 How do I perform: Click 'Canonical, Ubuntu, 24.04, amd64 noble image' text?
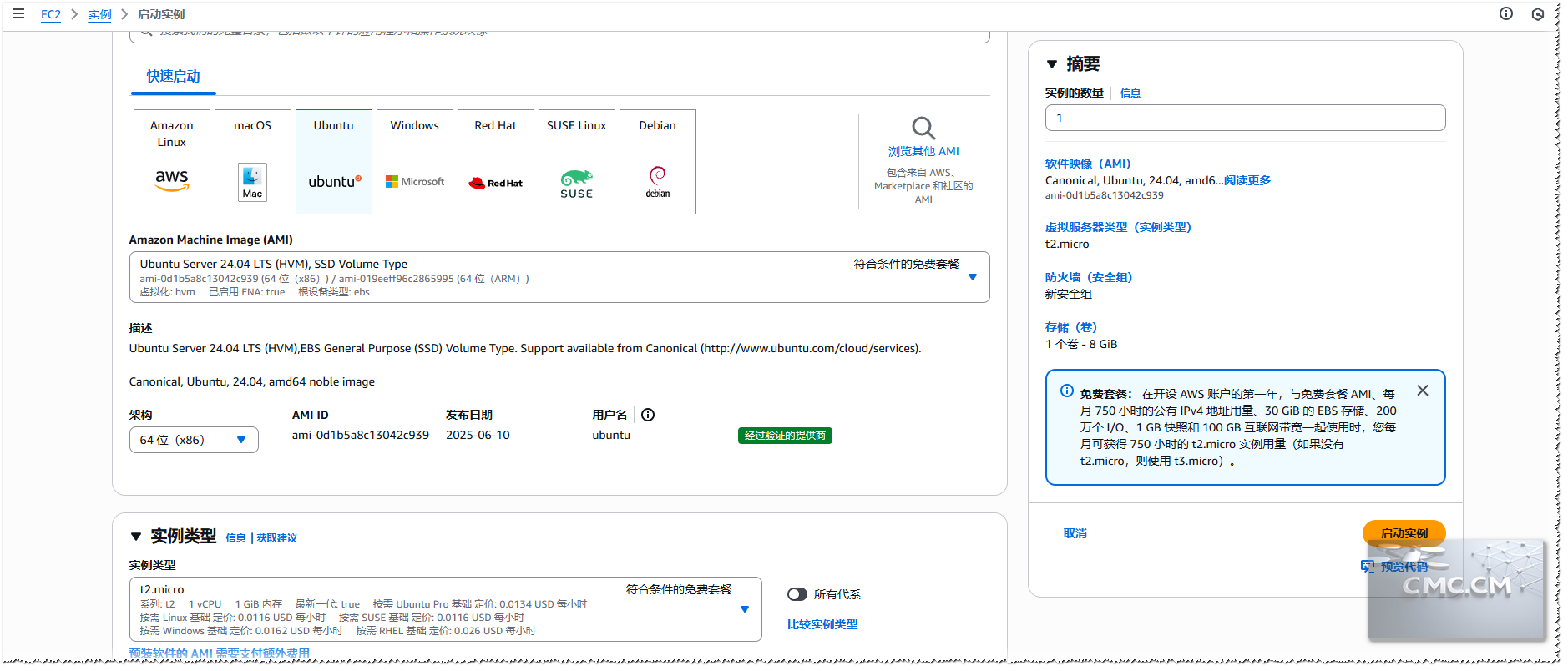click(x=252, y=381)
